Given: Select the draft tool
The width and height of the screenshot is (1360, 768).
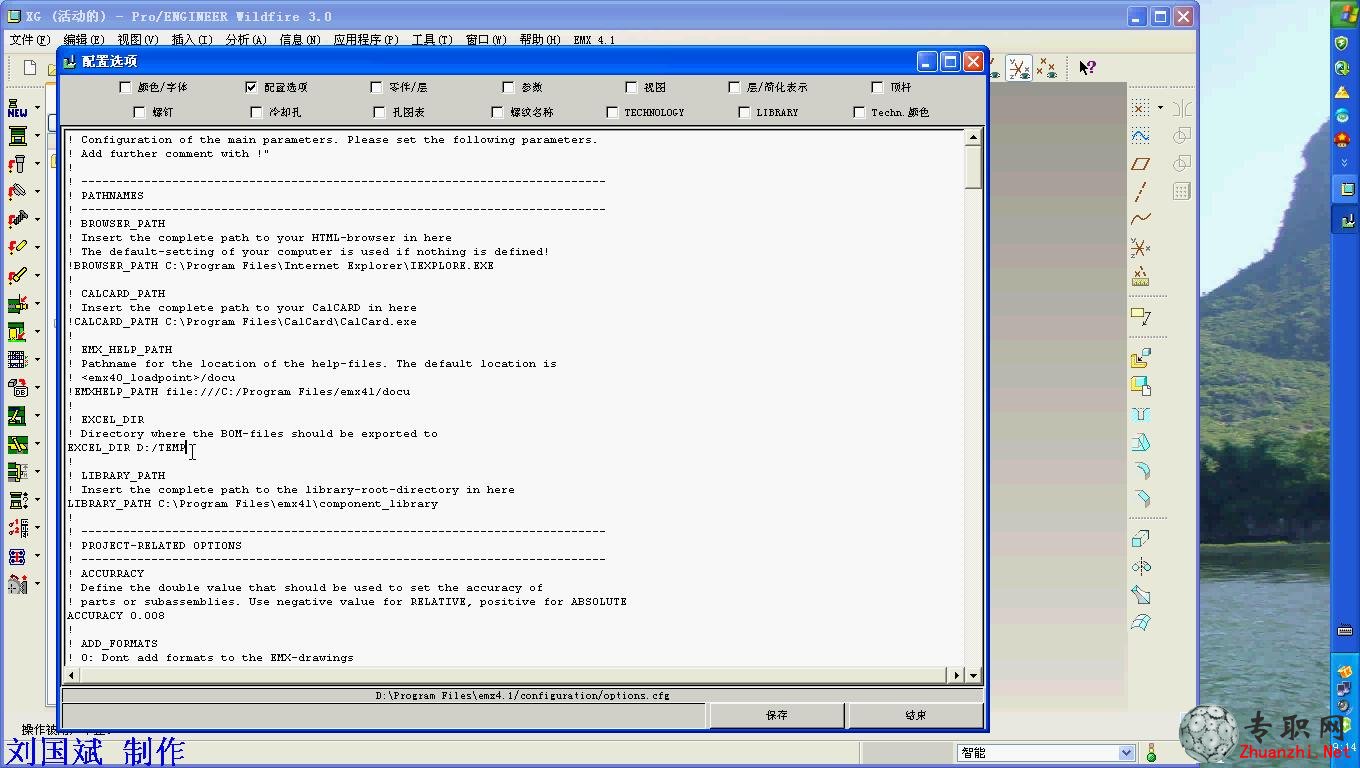Looking at the screenshot, I should click(1141, 442).
